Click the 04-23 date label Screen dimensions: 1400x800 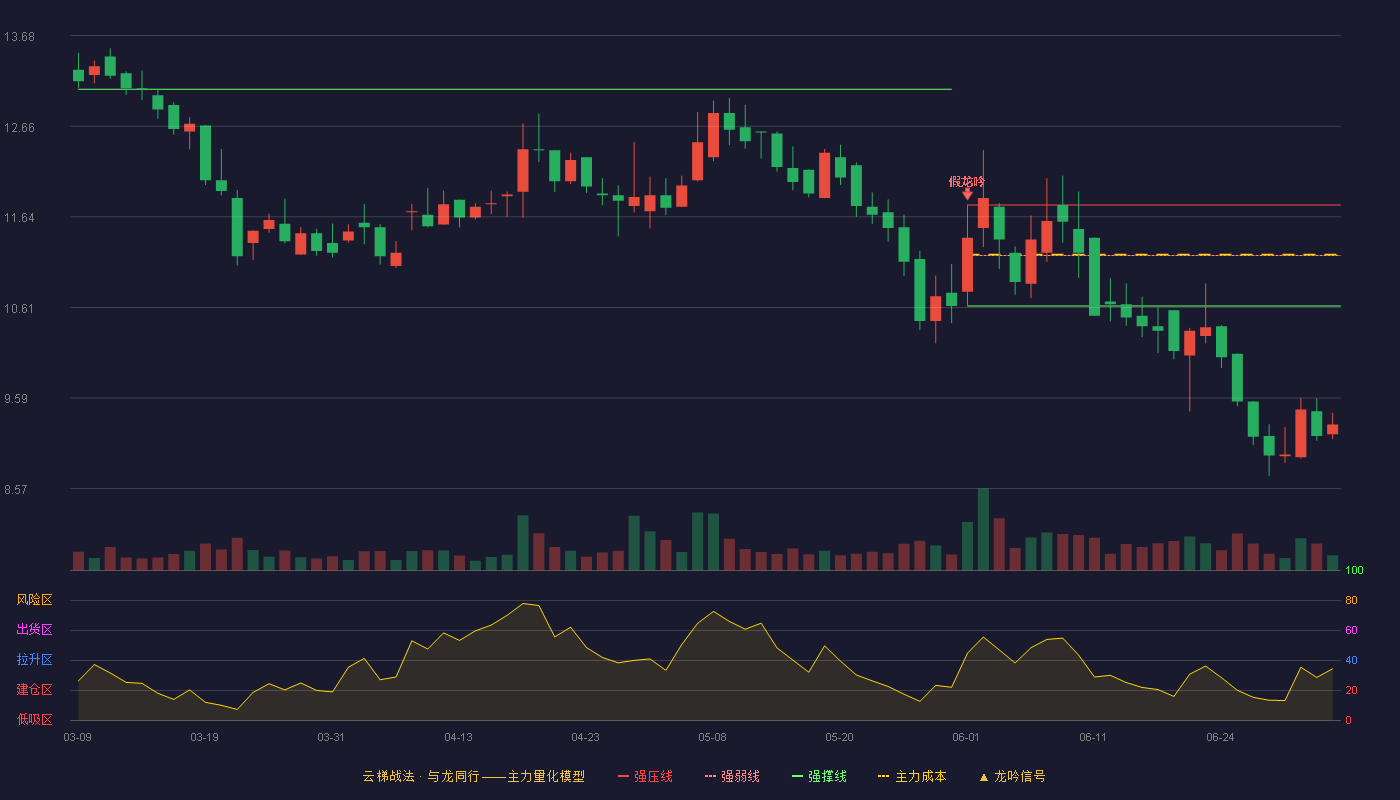coord(585,737)
